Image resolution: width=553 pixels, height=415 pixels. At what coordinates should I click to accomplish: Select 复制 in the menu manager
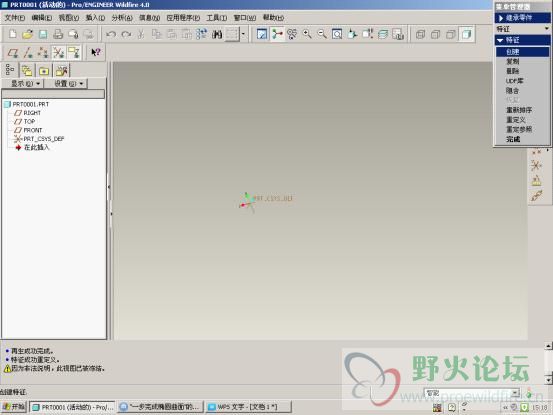513,61
